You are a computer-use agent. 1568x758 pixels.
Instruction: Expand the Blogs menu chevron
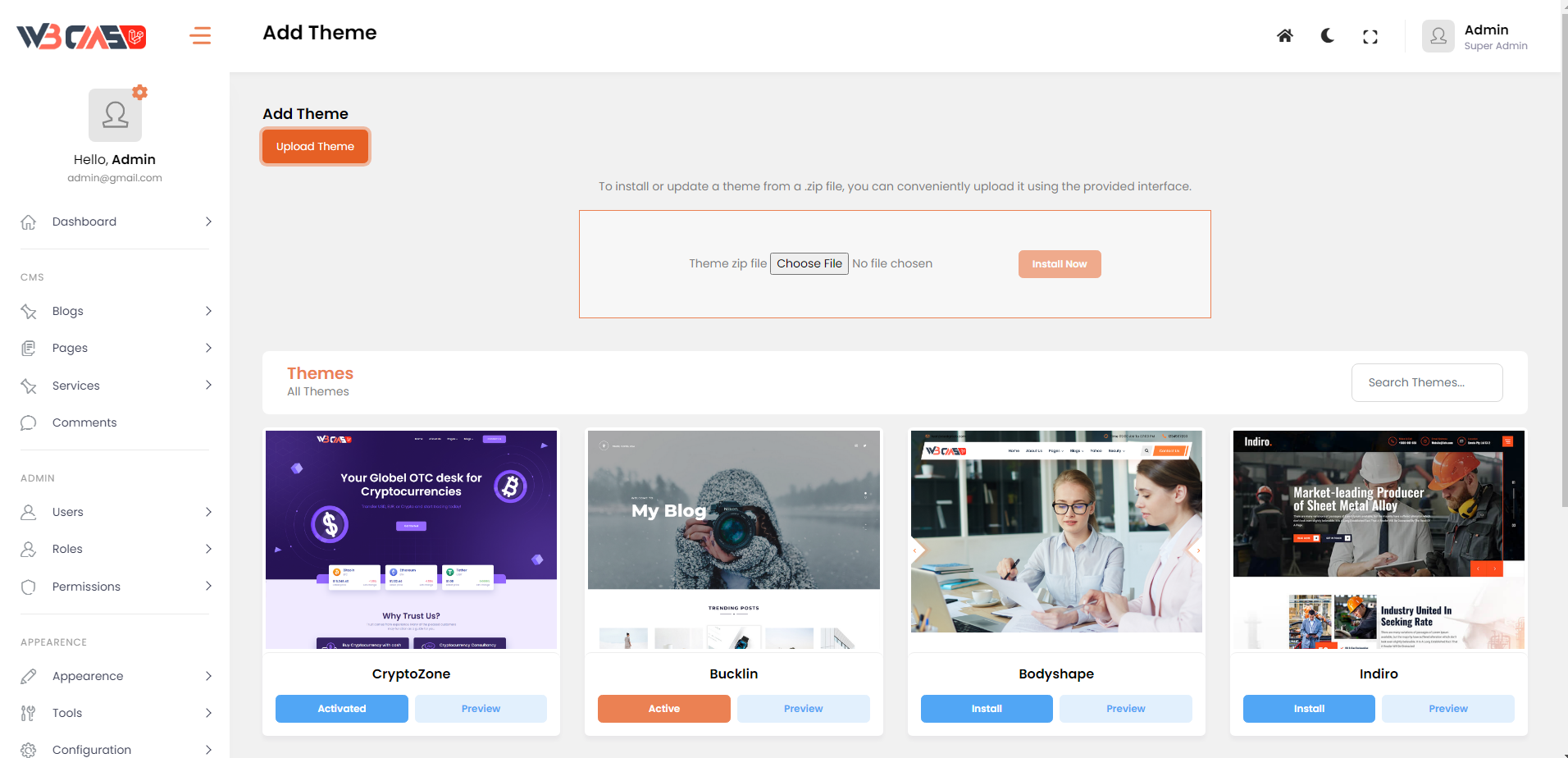tap(208, 311)
